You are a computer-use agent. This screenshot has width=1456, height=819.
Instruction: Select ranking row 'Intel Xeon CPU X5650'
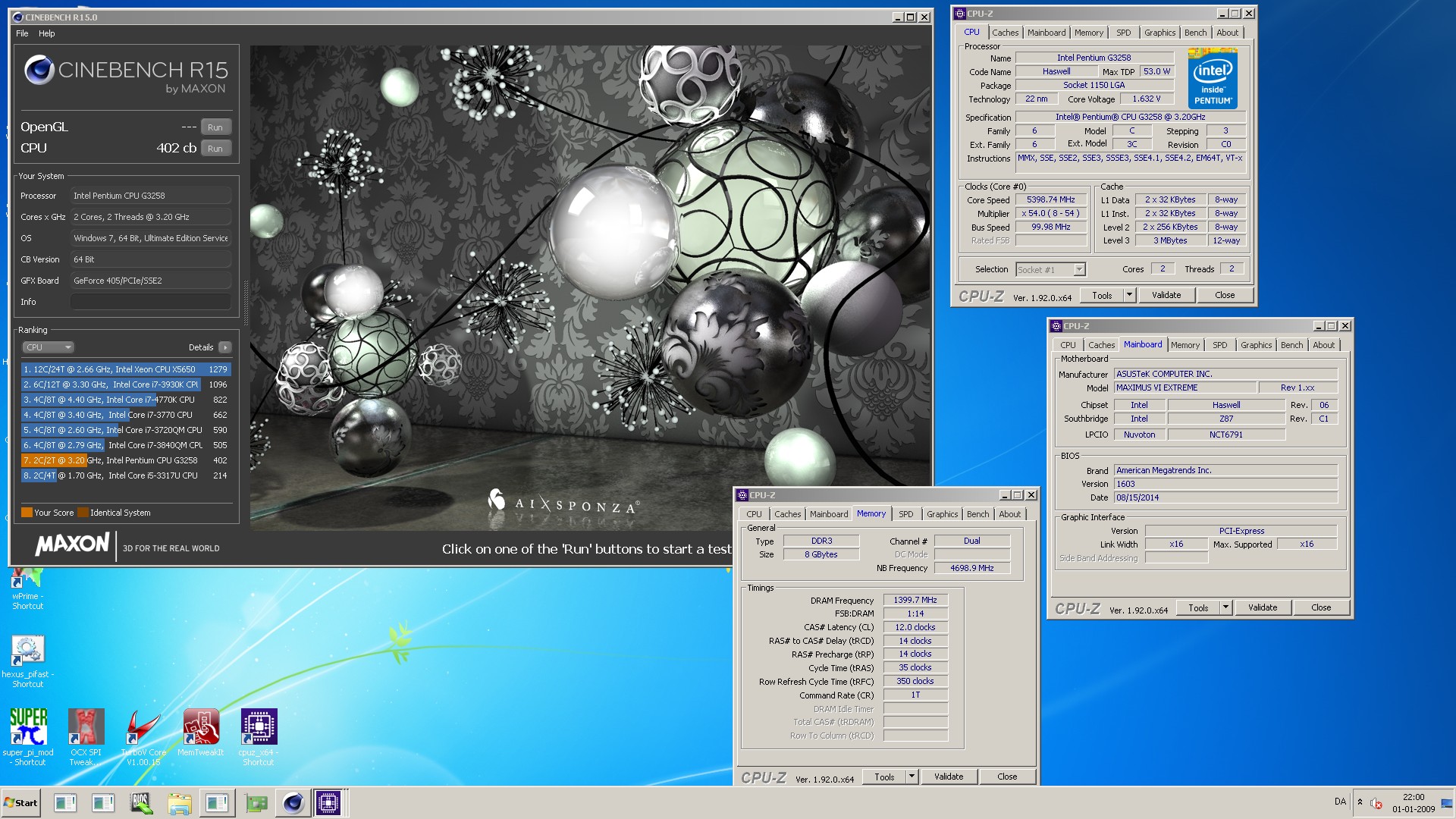click(x=126, y=369)
